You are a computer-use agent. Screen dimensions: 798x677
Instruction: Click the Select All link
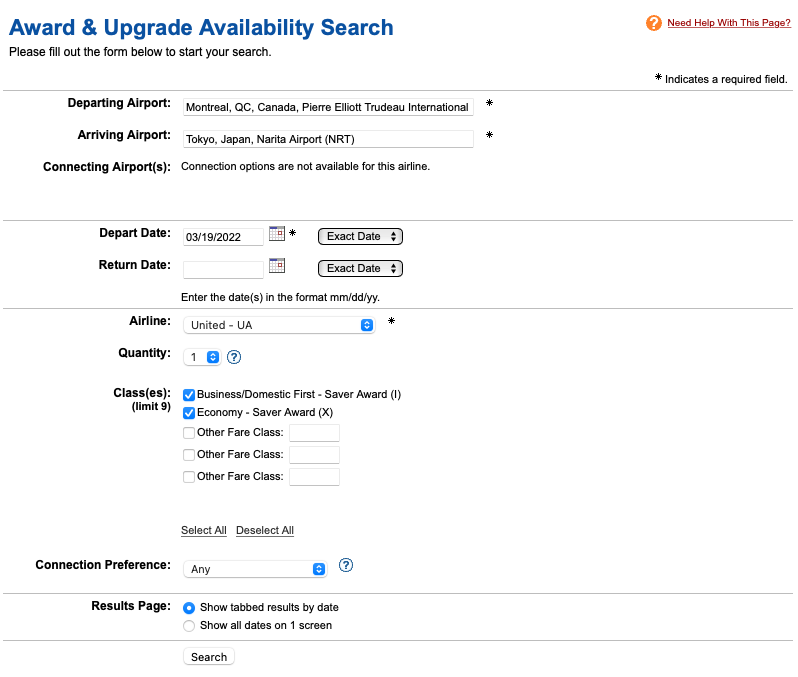point(204,531)
